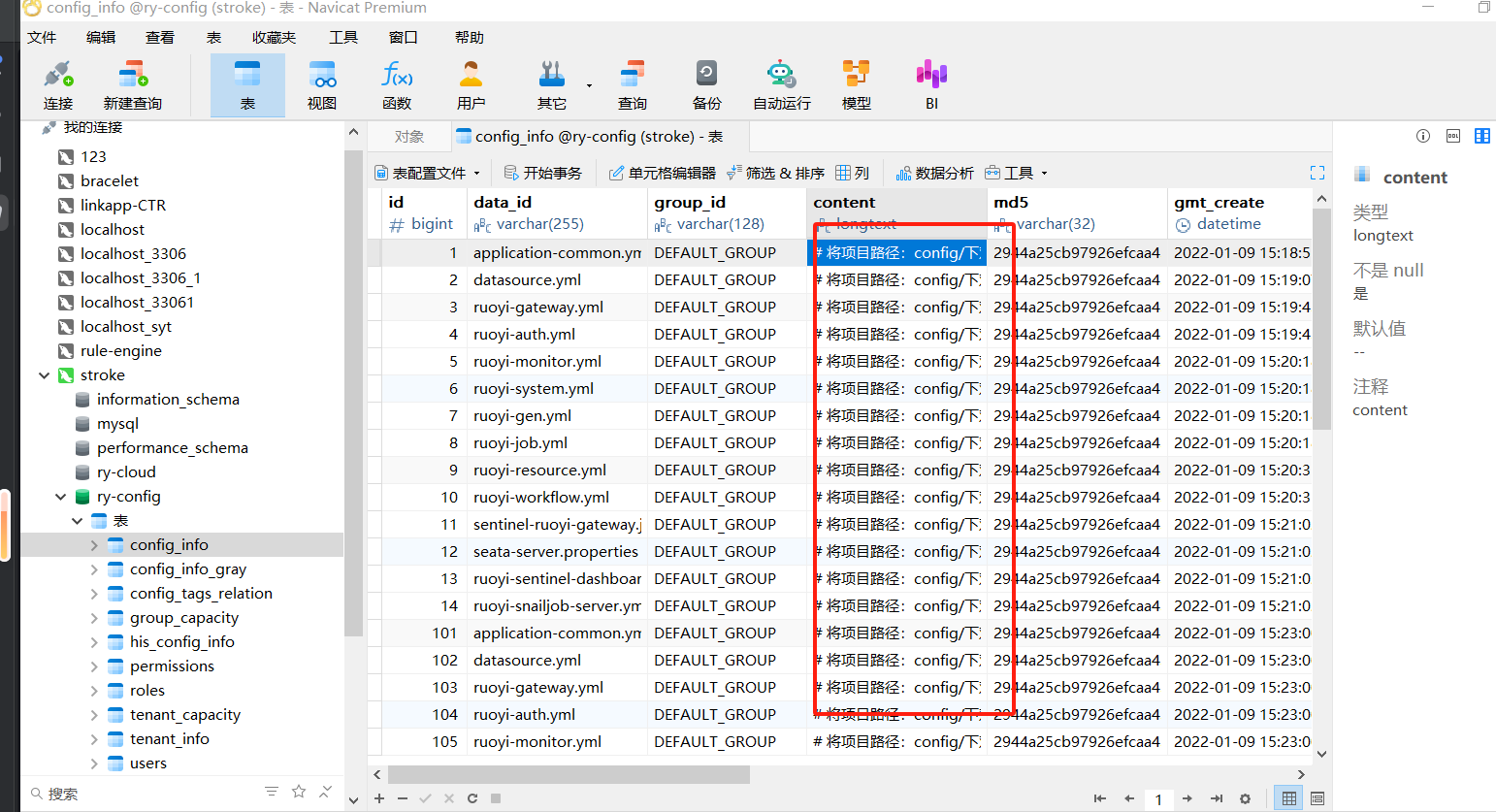Click the 新建查询 new query icon
1496x812 pixels.
pos(133,85)
